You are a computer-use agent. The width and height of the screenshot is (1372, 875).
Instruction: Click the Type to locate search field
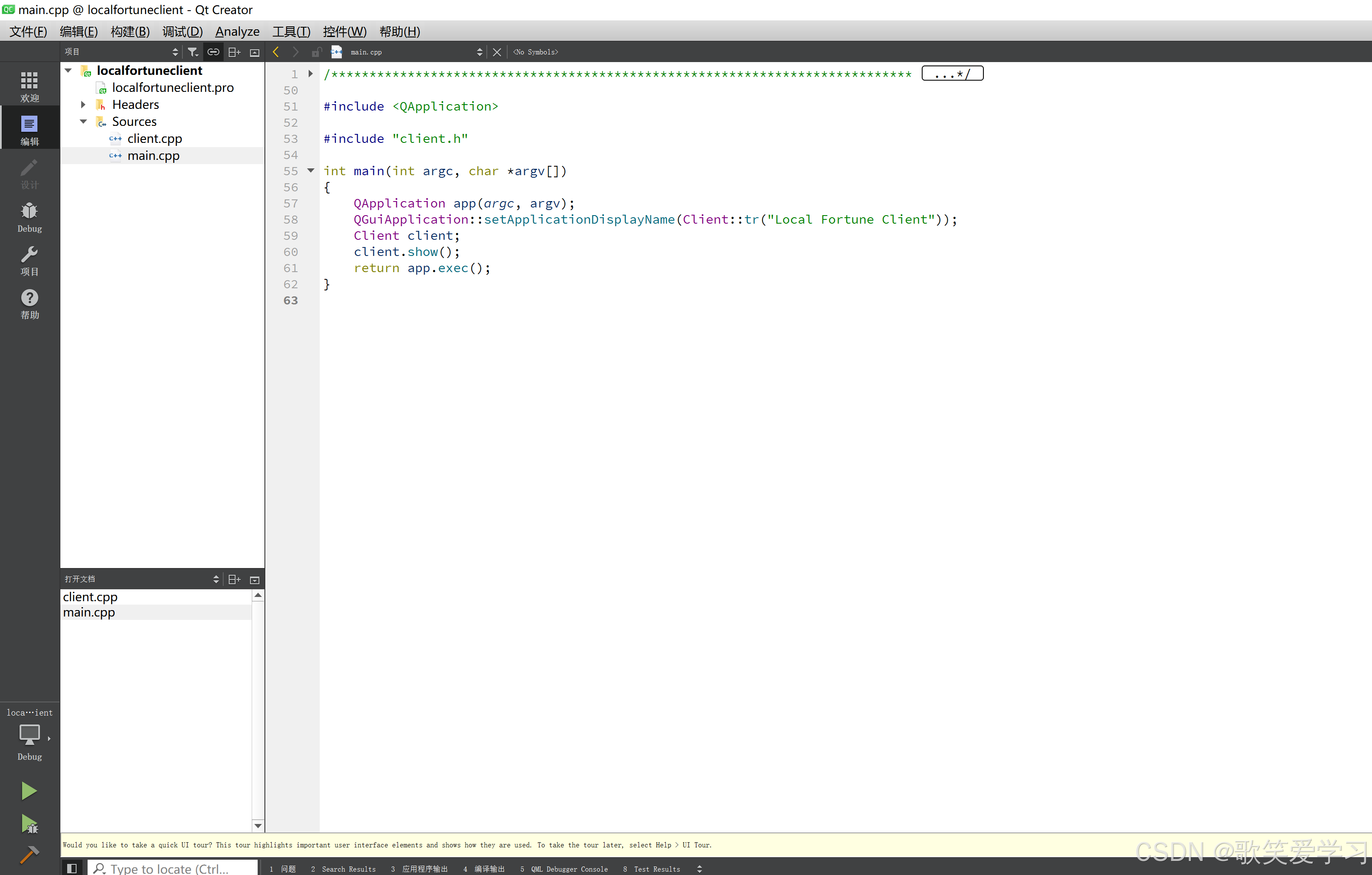pyautogui.click(x=171, y=868)
